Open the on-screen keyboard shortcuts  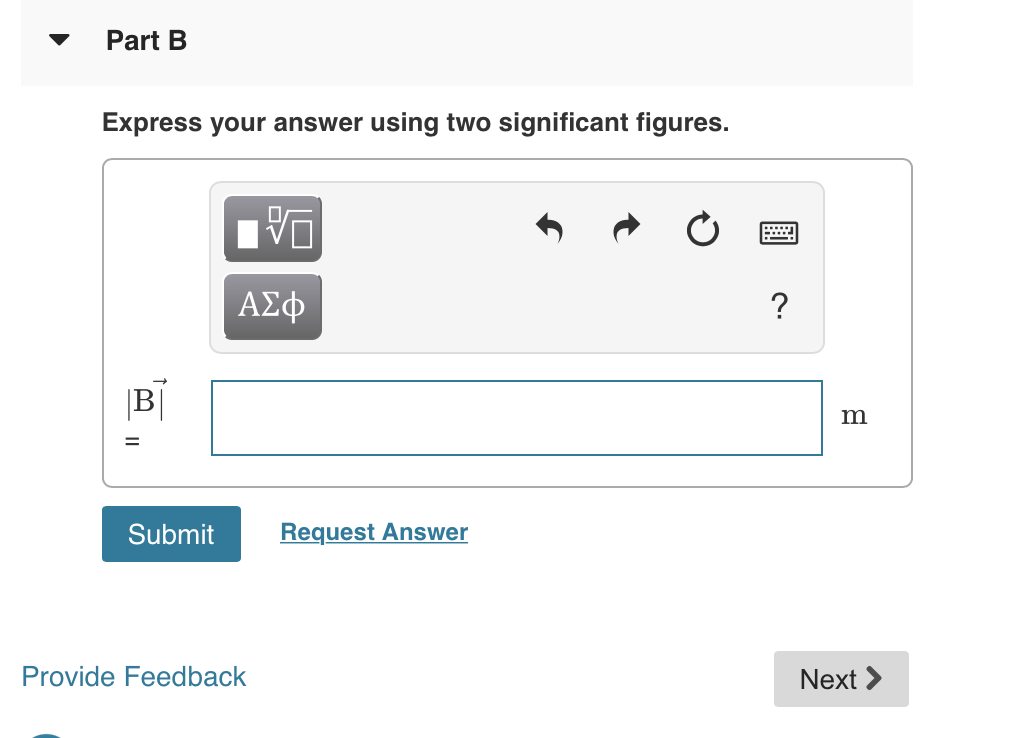[778, 233]
